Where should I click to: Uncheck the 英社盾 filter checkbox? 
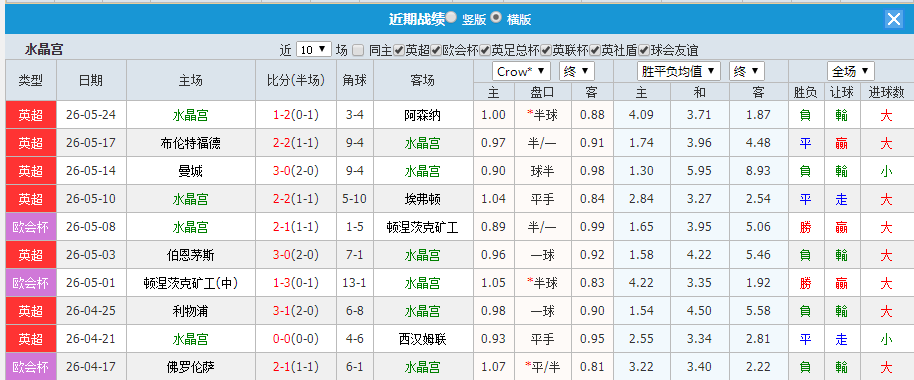(x=595, y=50)
